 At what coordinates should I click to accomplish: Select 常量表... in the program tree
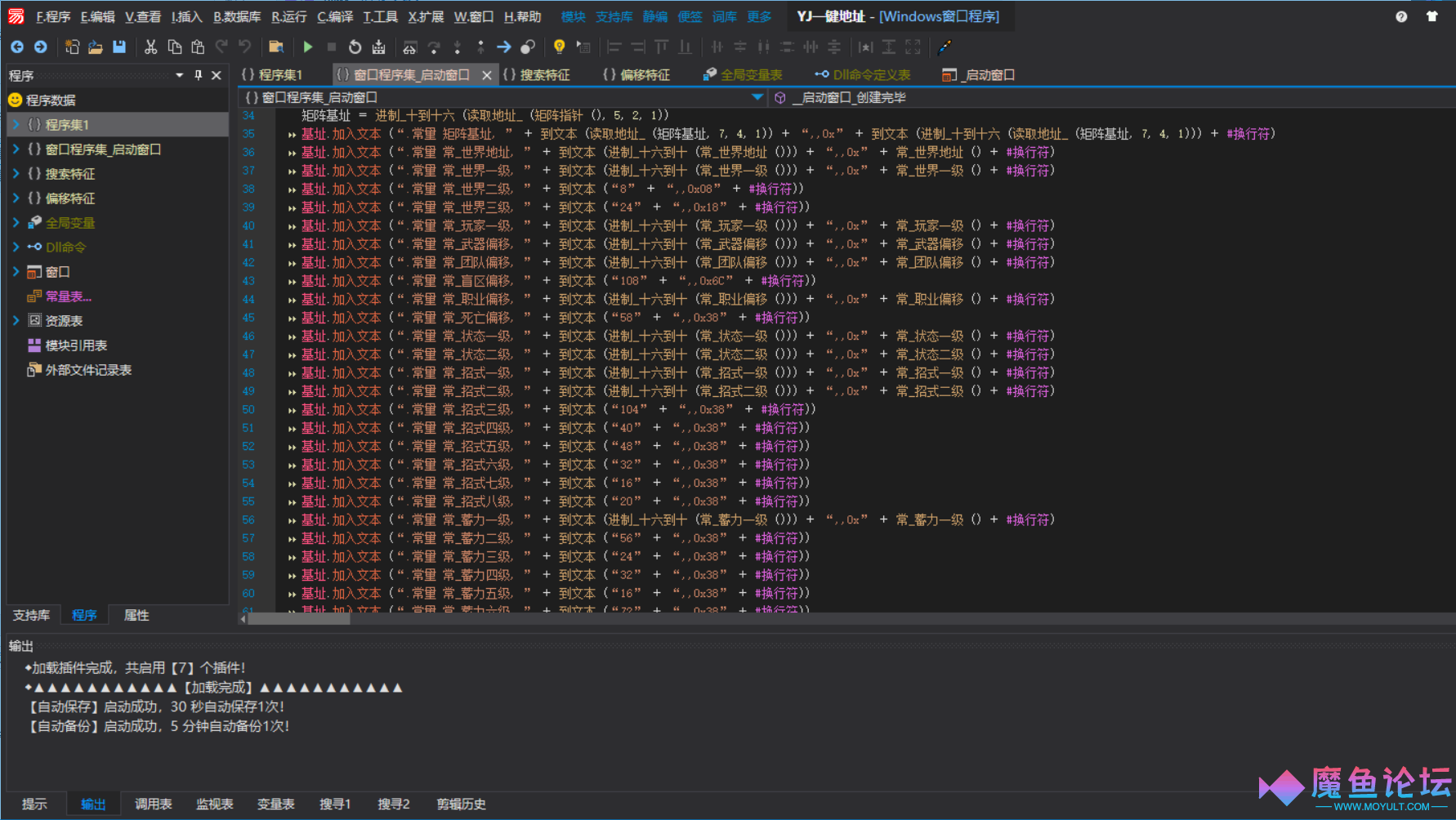(x=68, y=296)
